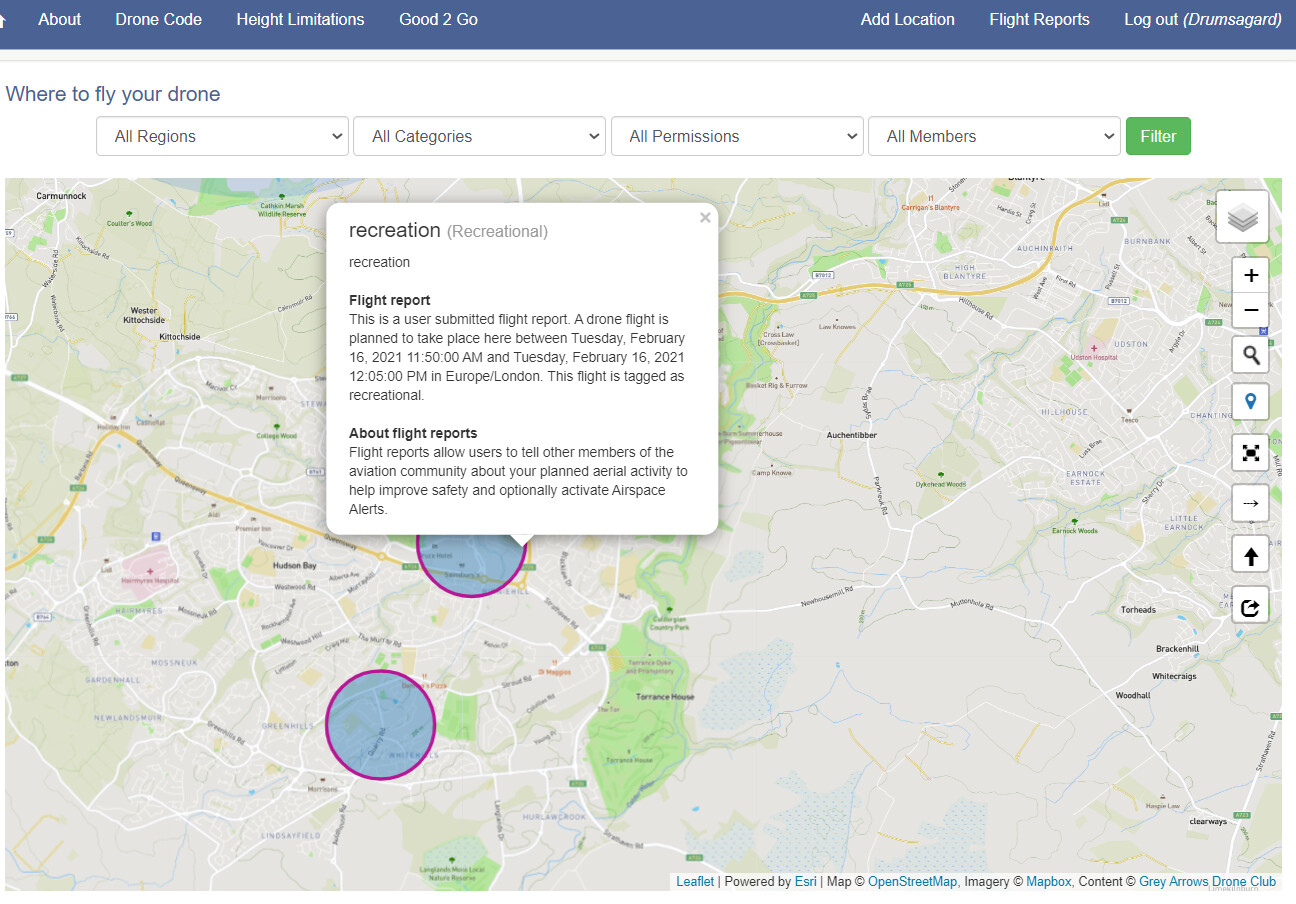Log out of Drumsagard account
1296x904 pixels.
click(1203, 19)
